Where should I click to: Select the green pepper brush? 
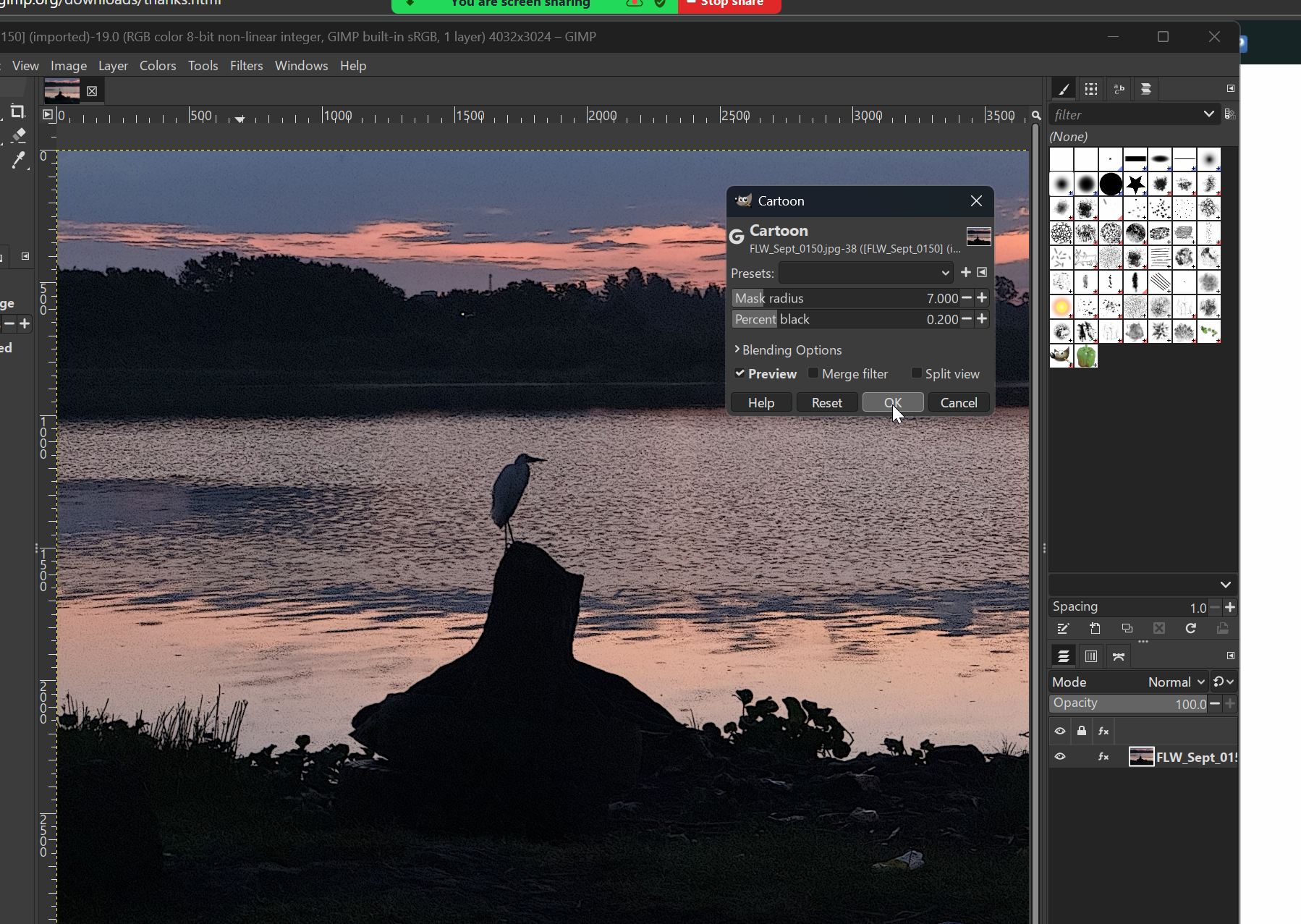[1086, 356]
